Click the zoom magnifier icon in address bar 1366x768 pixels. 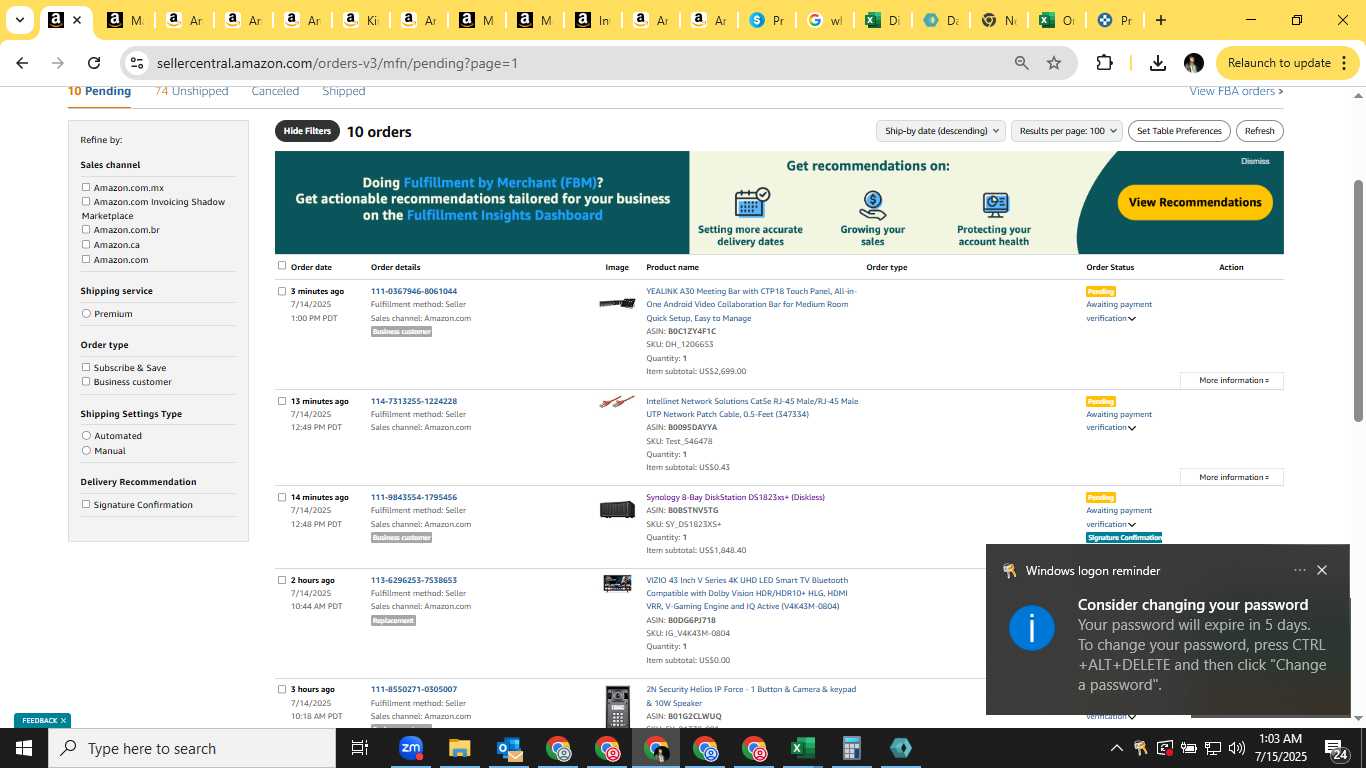coord(1021,63)
